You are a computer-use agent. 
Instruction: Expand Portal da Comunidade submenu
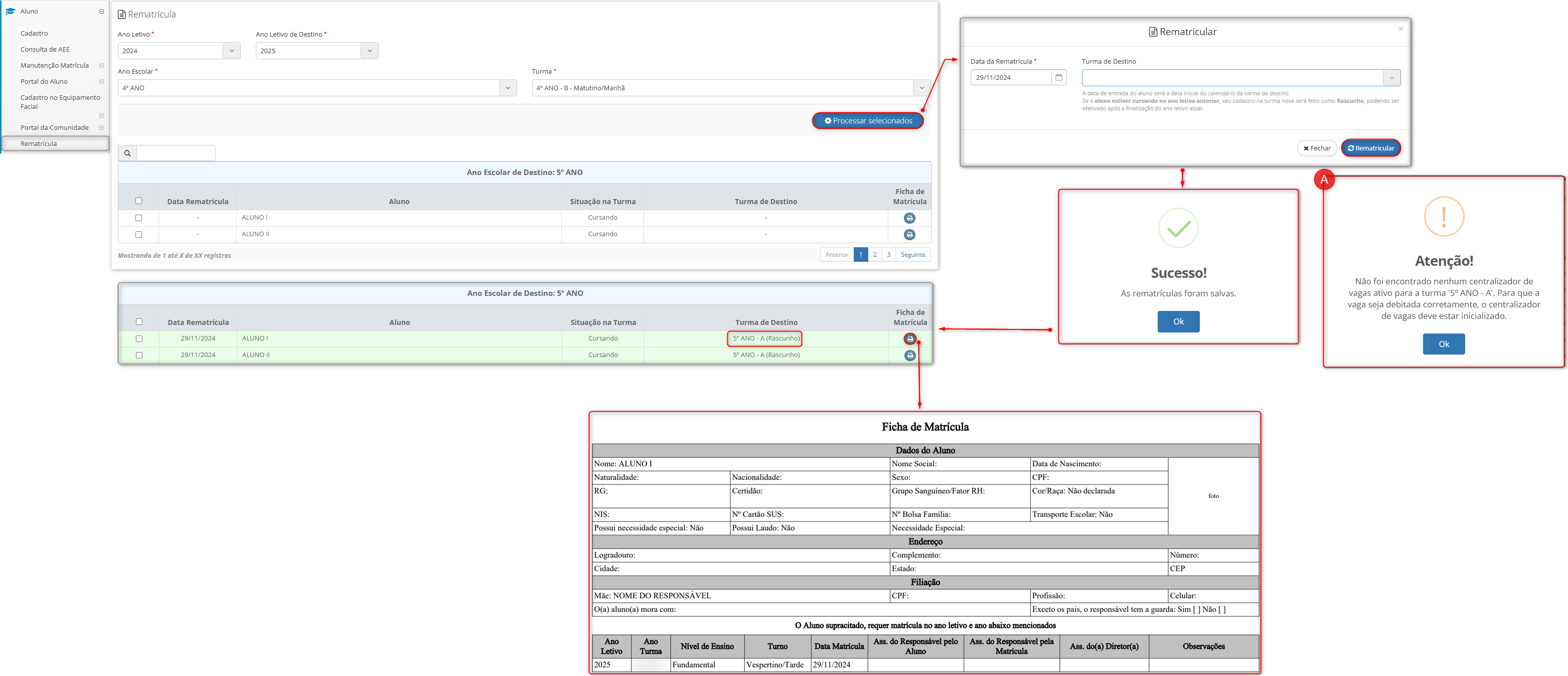point(102,128)
